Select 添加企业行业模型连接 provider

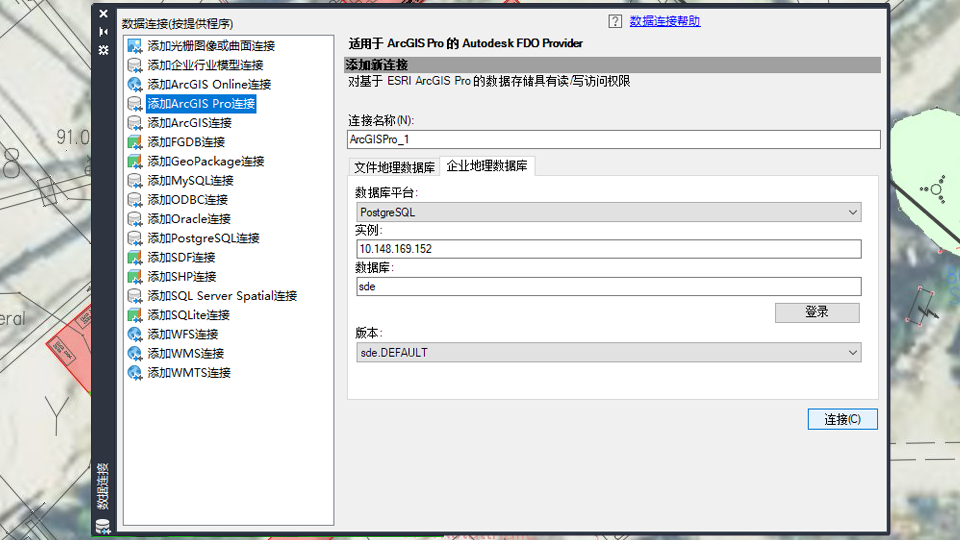point(205,65)
